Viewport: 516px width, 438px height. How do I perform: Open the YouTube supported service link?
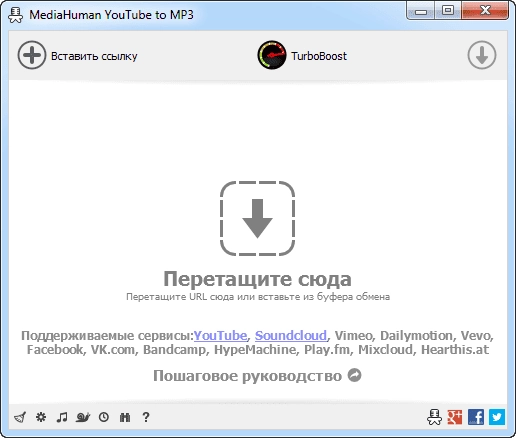(x=220, y=335)
